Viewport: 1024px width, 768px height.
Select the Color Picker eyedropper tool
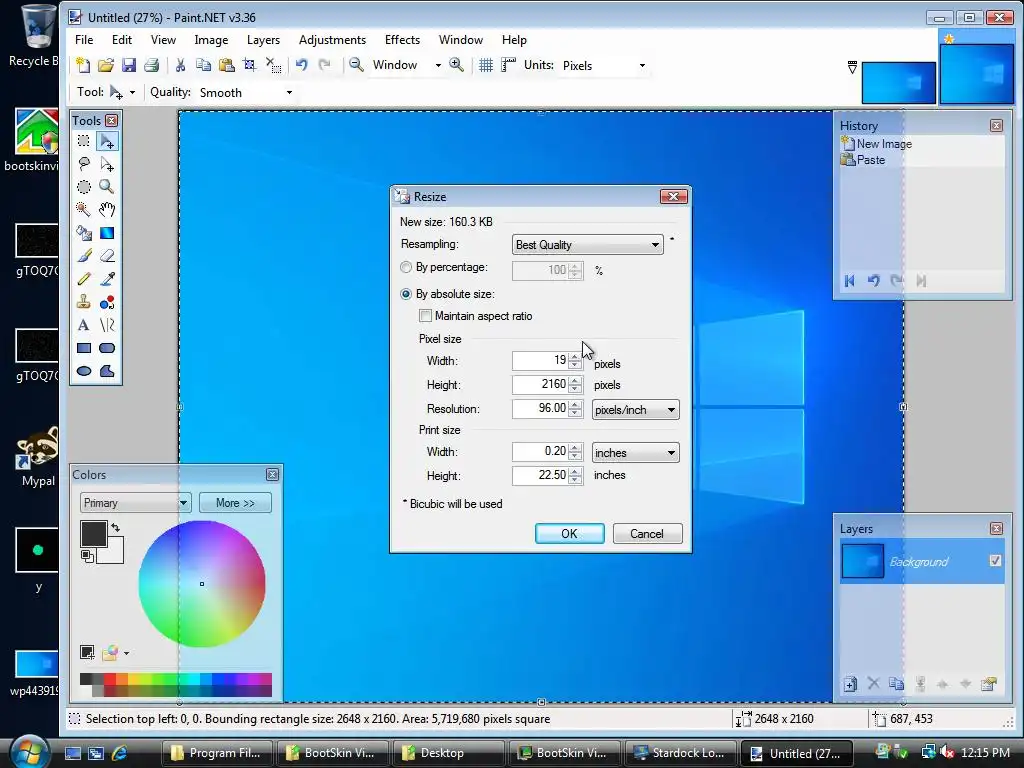pyautogui.click(x=107, y=279)
